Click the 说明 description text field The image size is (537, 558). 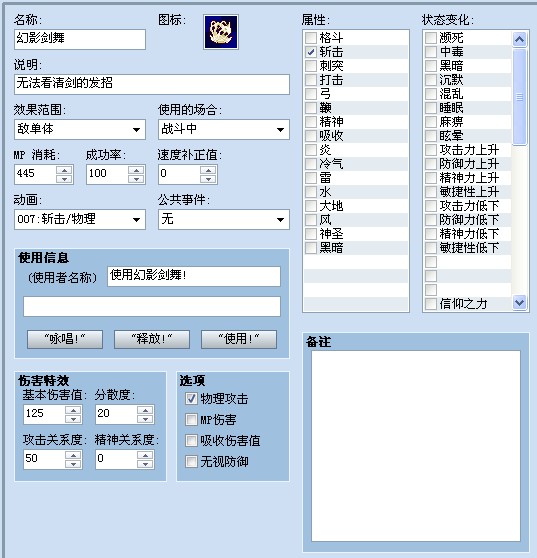(x=152, y=84)
